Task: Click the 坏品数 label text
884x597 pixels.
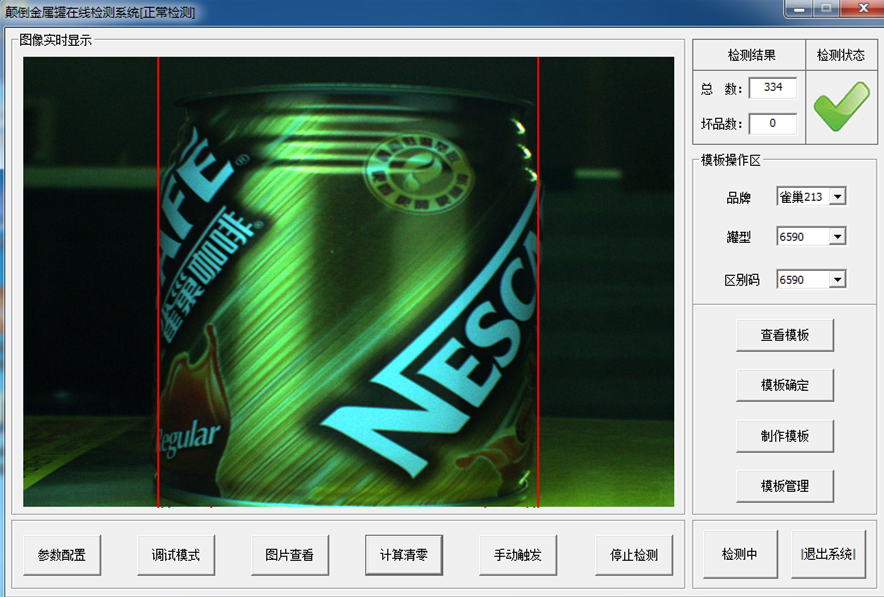Action: coord(722,124)
